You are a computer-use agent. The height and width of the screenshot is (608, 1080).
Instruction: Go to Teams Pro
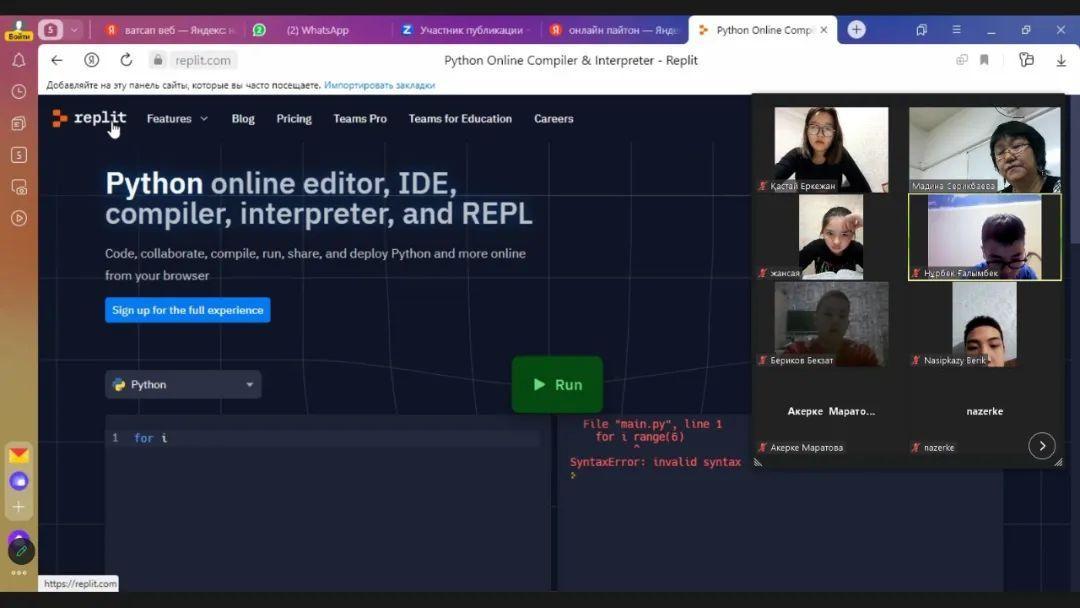(x=360, y=118)
